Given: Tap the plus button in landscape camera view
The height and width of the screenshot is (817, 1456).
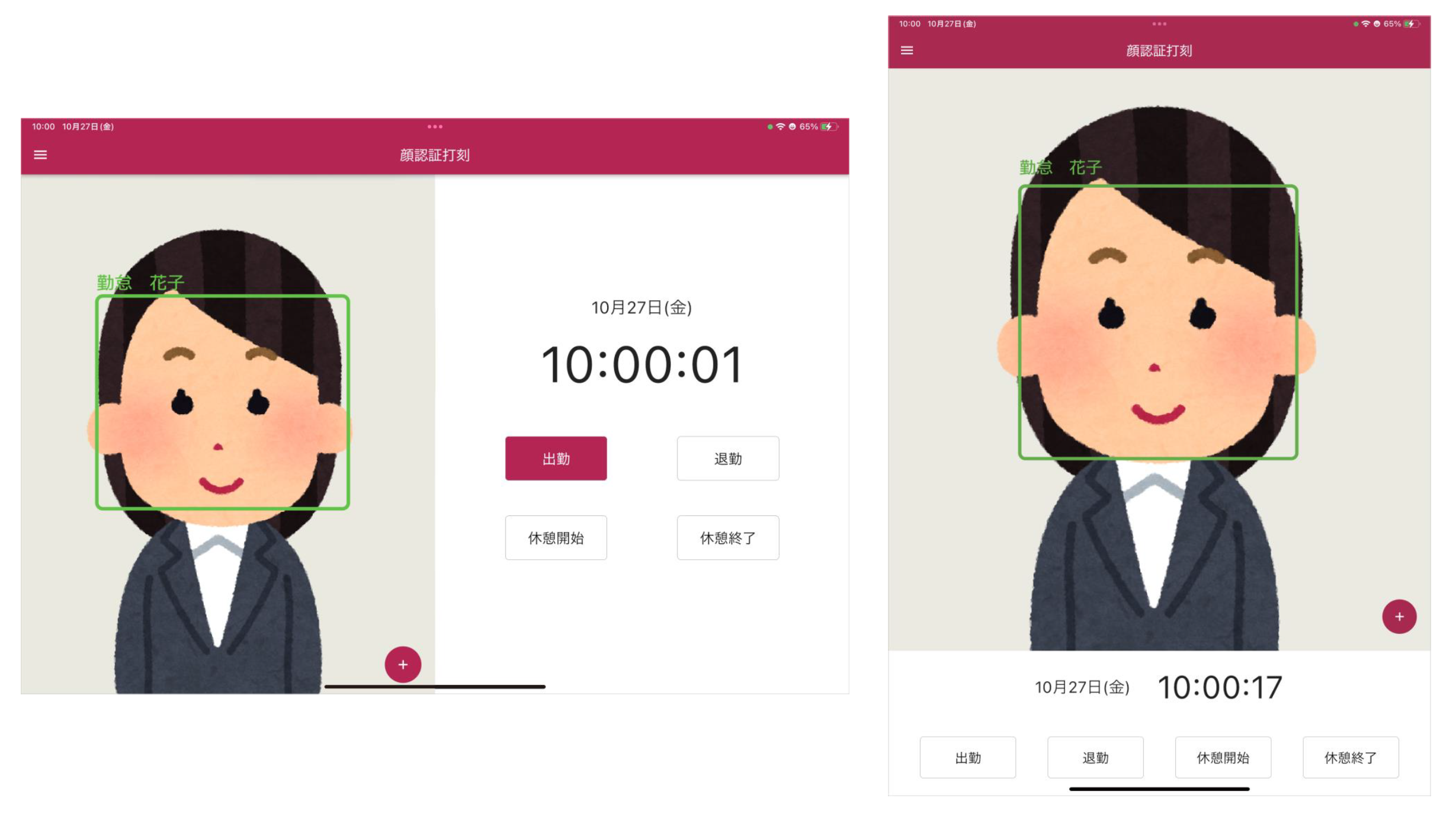Looking at the screenshot, I should click(403, 665).
